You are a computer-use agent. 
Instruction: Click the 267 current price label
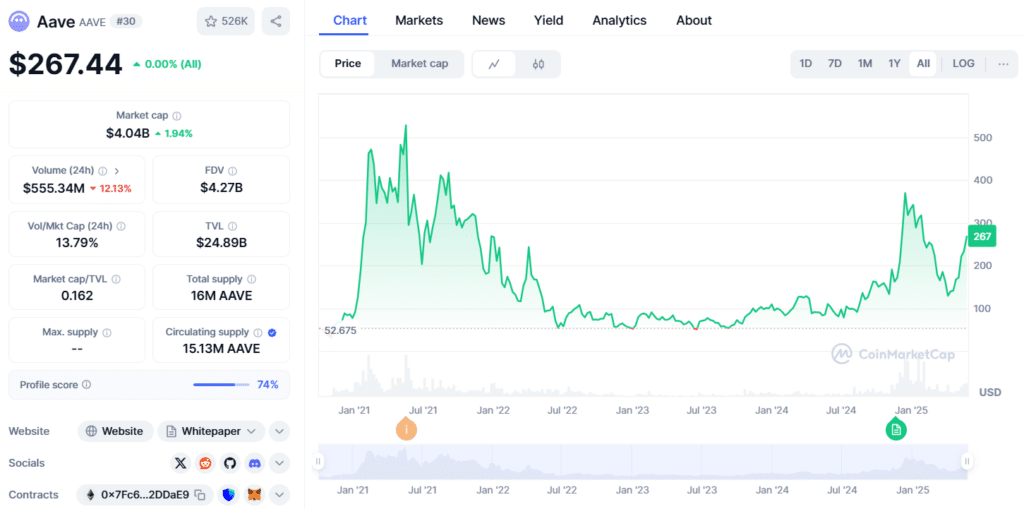(x=982, y=236)
